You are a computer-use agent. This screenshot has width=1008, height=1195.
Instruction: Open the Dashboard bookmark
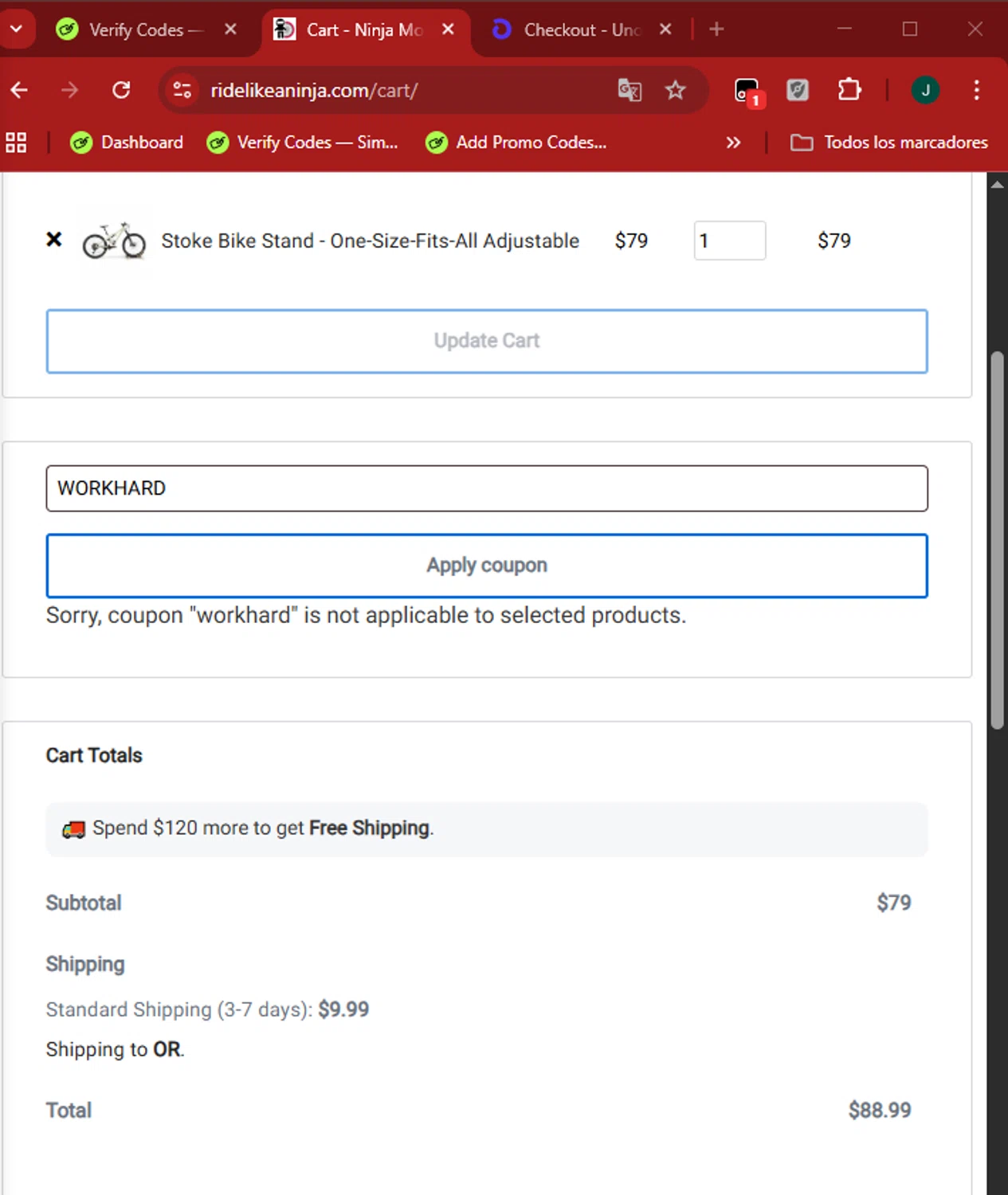pyautogui.click(x=127, y=143)
